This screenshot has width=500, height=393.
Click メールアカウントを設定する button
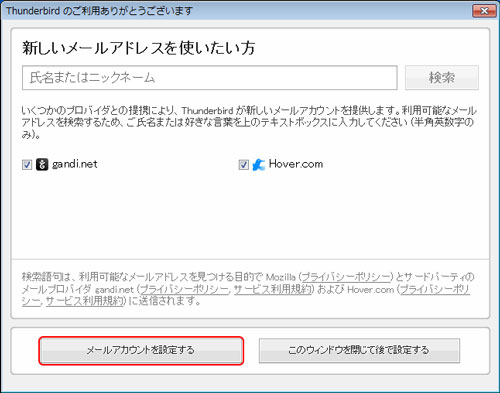coord(141,350)
